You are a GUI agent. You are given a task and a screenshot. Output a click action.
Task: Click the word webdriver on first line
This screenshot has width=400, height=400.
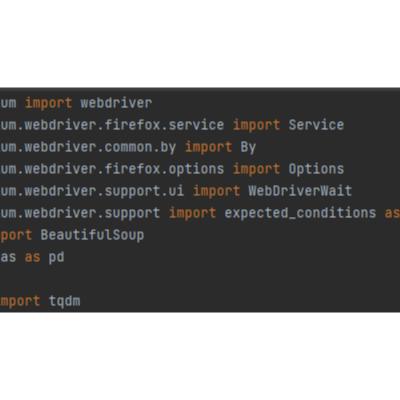click(x=116, y=103)
